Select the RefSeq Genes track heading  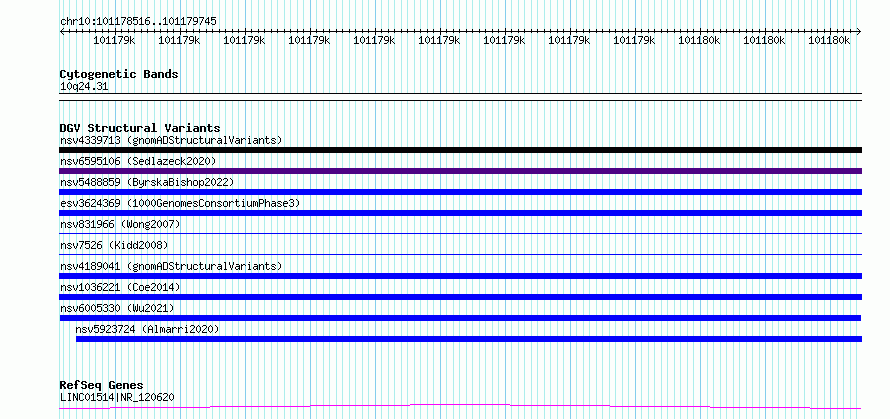(x=101, y=385)
